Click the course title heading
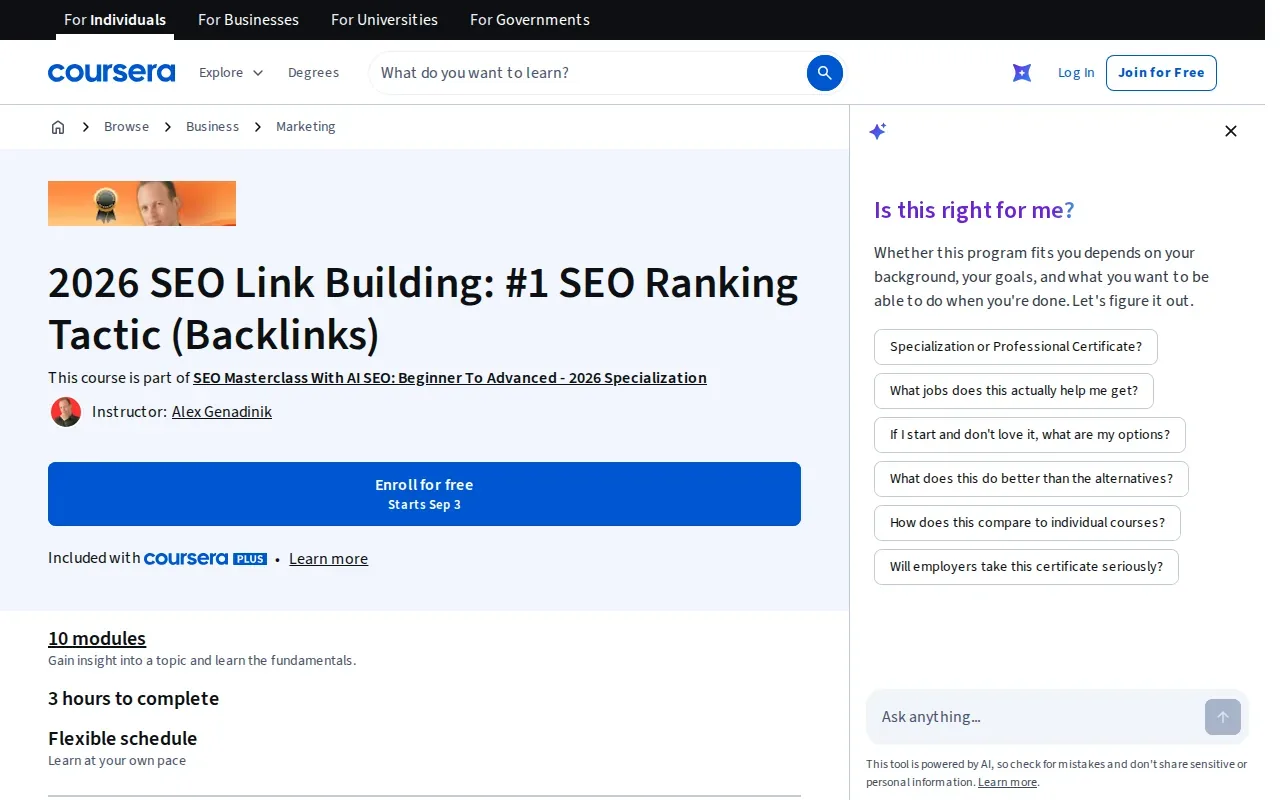This screenshot has width=1280, height=800. tap(423, 309)
